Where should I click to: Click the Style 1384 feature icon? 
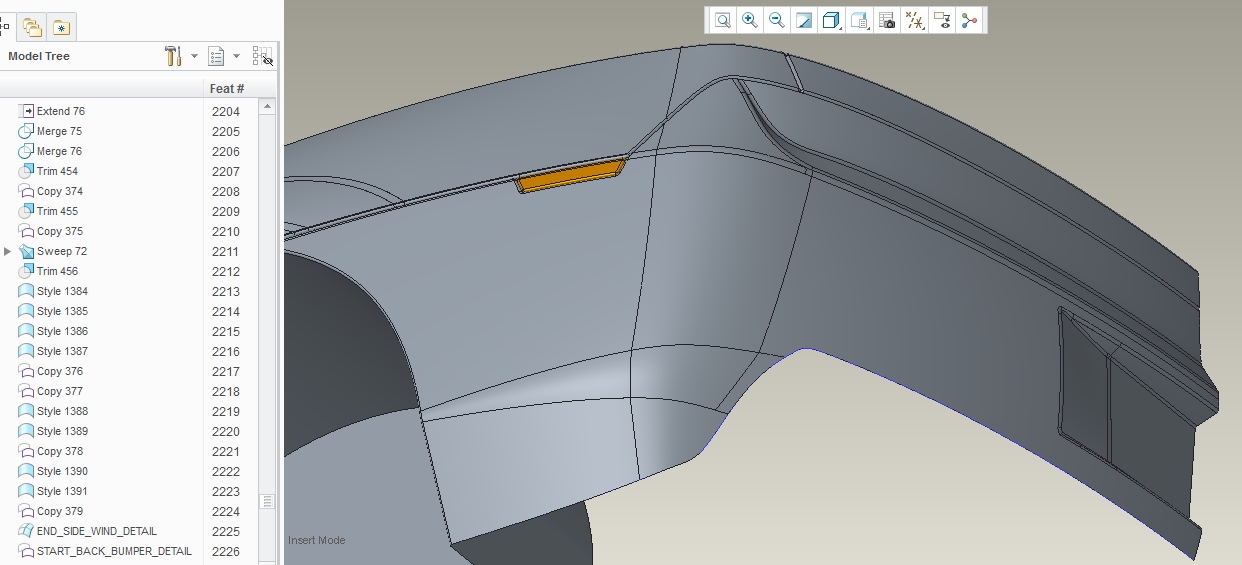coord(26,291)
